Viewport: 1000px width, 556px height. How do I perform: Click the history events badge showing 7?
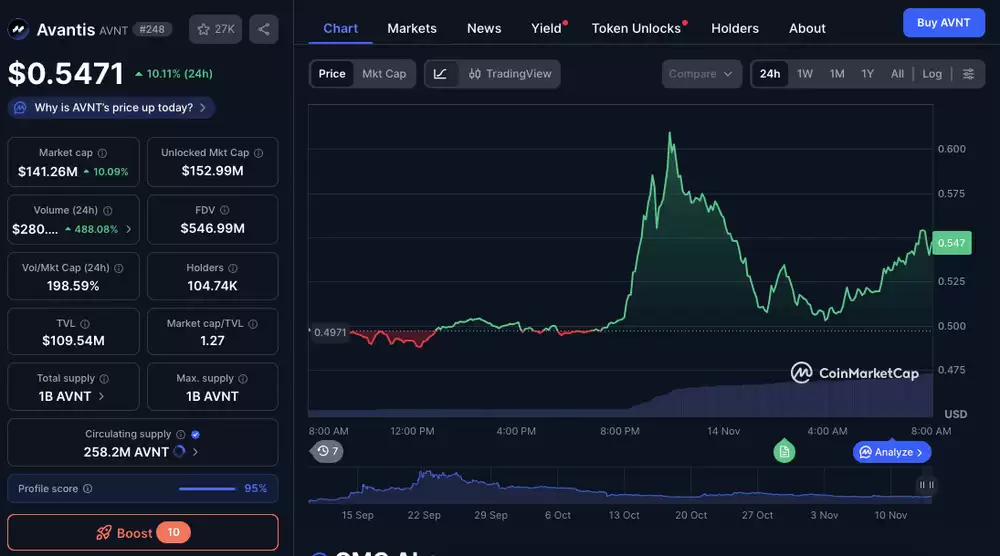[x=328, y=452]
